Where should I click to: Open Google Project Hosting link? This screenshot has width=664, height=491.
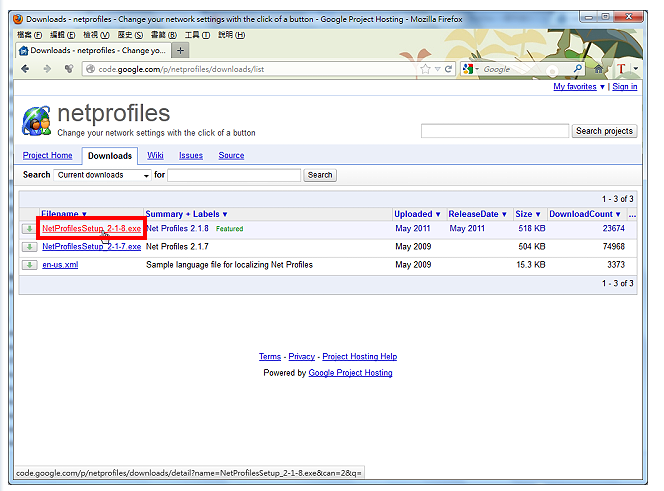coord(350,373)
